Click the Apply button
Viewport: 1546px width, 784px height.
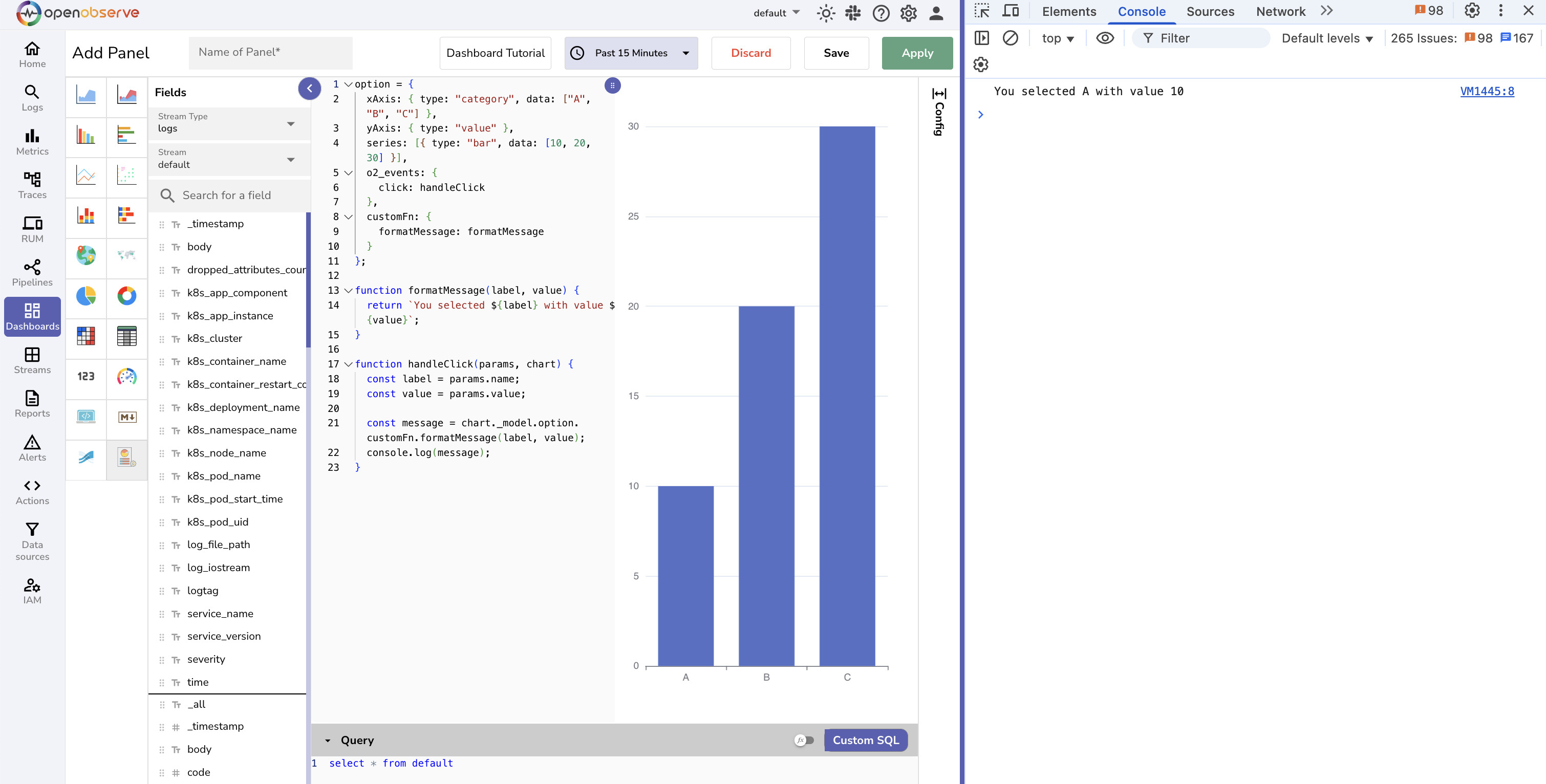pyautogui.click(x=917, y=53)
